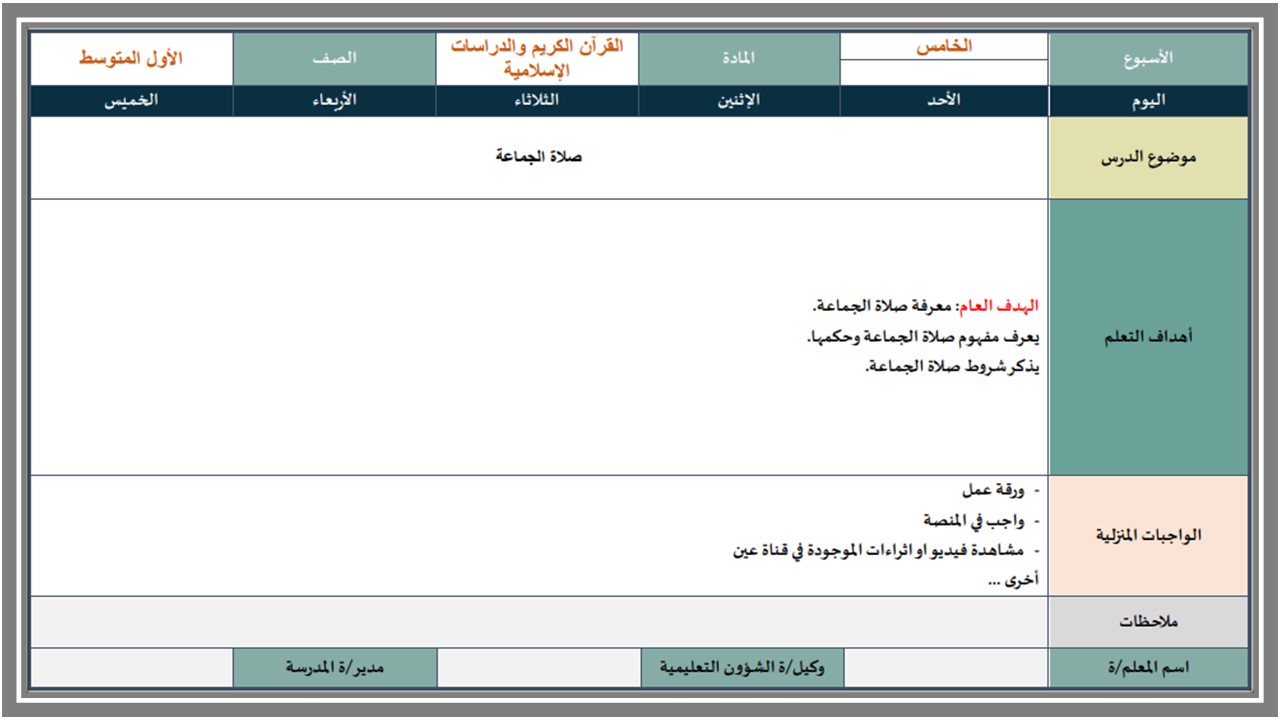Click the الأسبوع header cell
The height and width of the screenshot is (720, 1280).
pos(1148,59)
